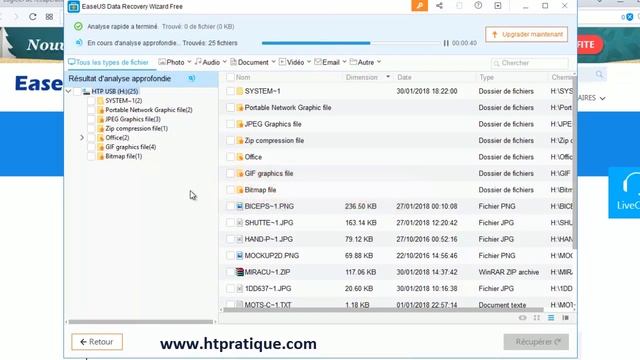Click the browser apps grid icon
This screenshot has height=360, width=640.
point(49,17)
